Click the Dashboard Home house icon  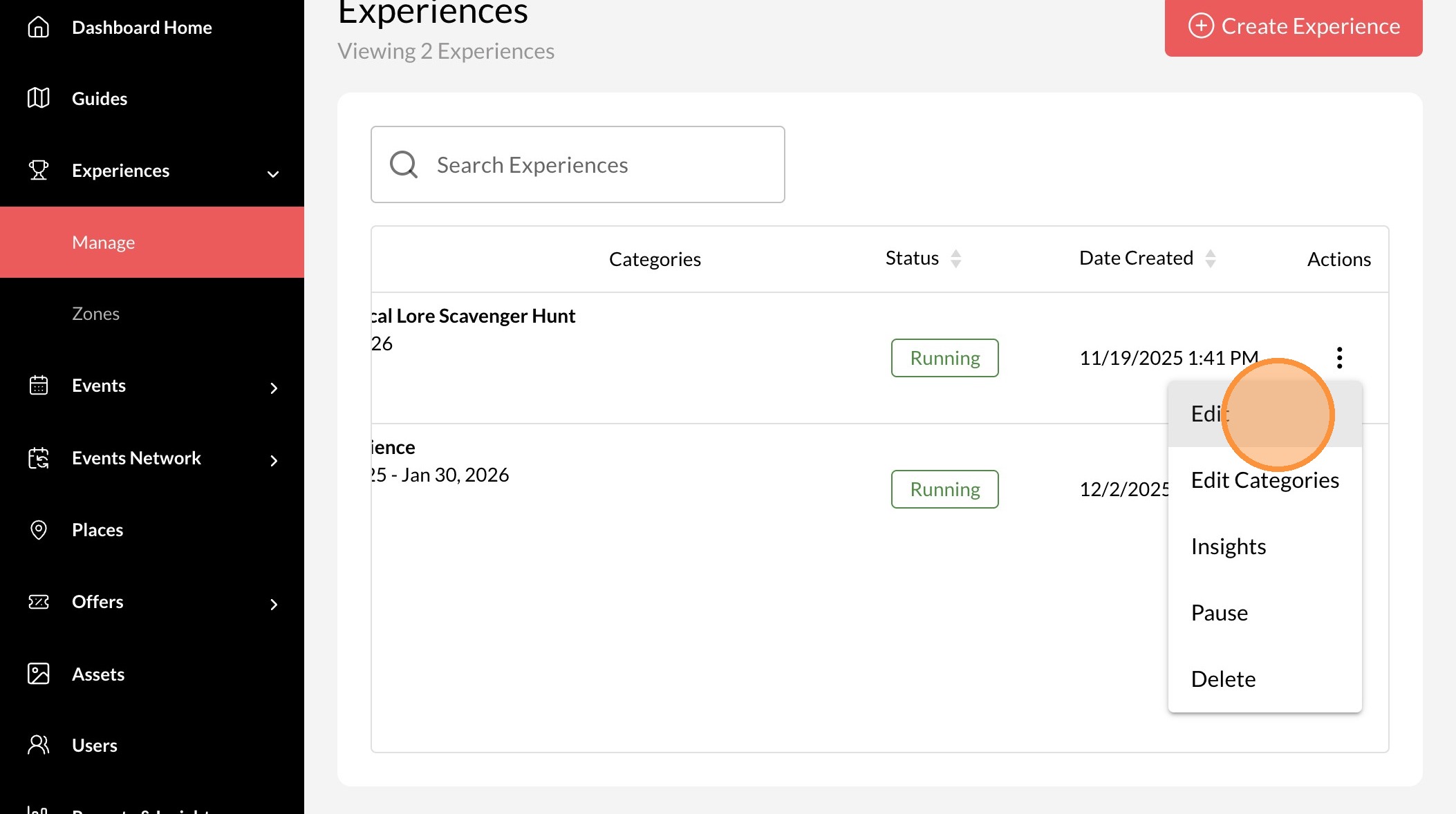click(x=39, y=27)
